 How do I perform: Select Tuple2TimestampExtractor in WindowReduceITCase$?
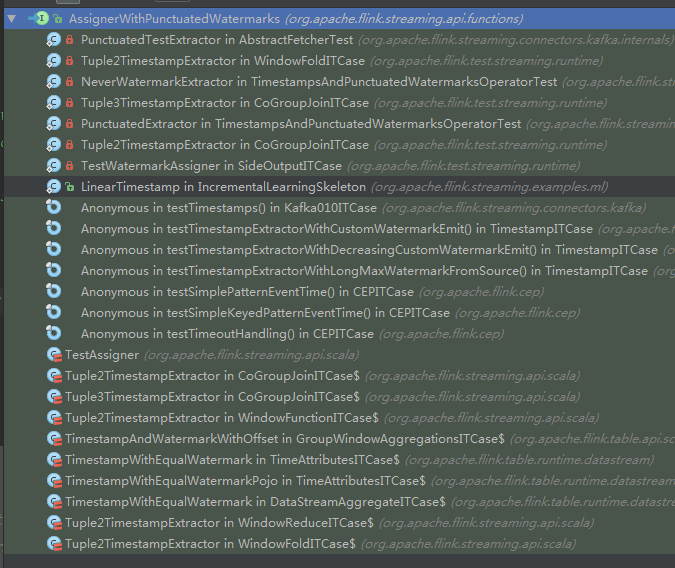pos(219,523)
